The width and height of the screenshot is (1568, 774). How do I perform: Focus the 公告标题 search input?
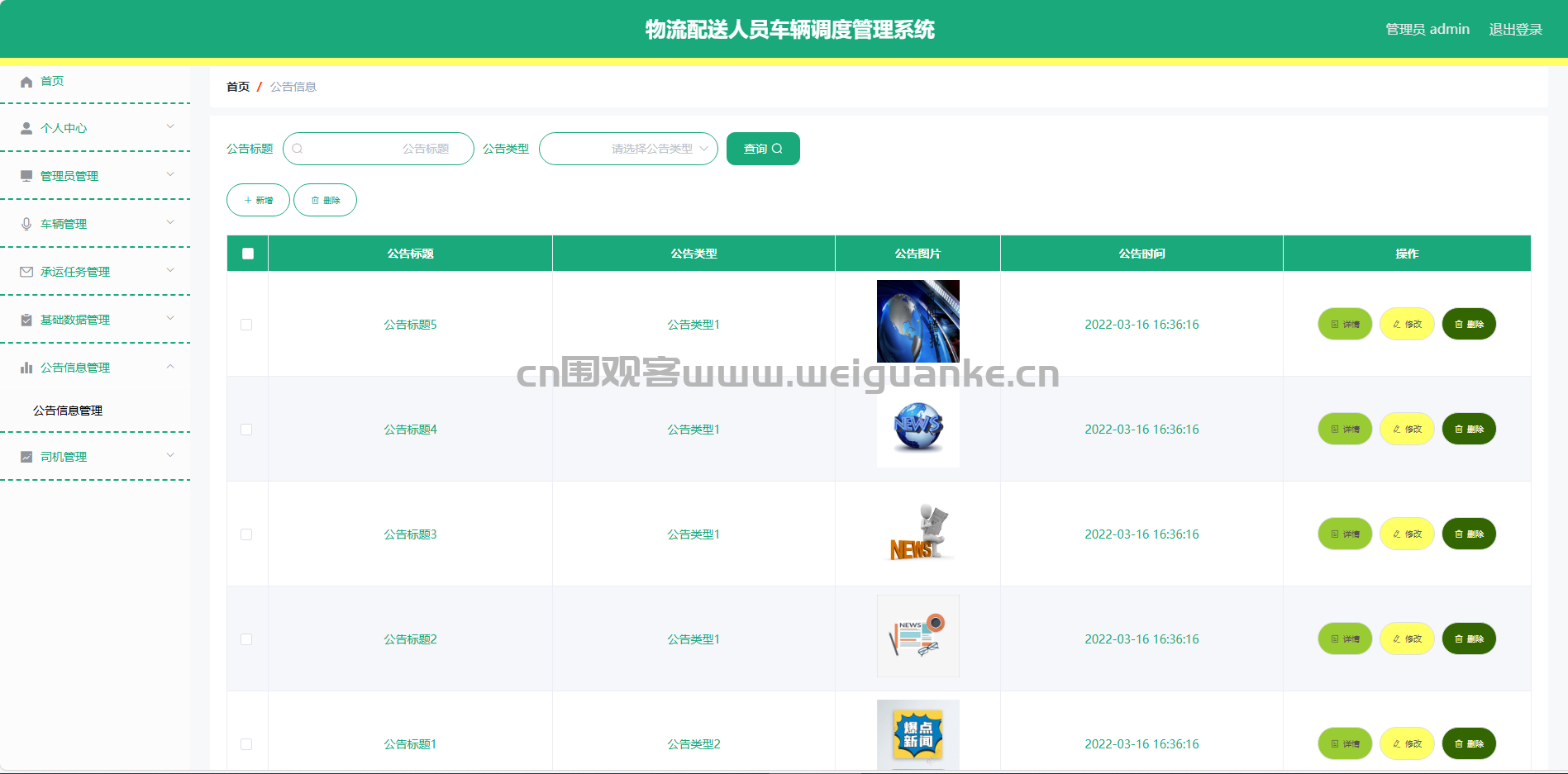click(x=379, y=149)
